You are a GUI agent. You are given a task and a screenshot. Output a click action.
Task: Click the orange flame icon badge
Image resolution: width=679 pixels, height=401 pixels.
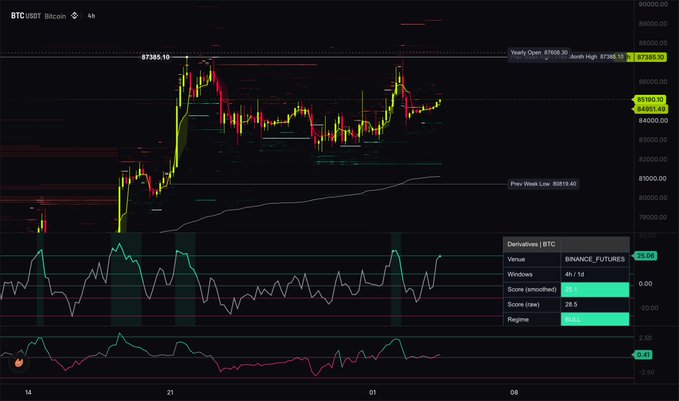(x=19, y=362)
